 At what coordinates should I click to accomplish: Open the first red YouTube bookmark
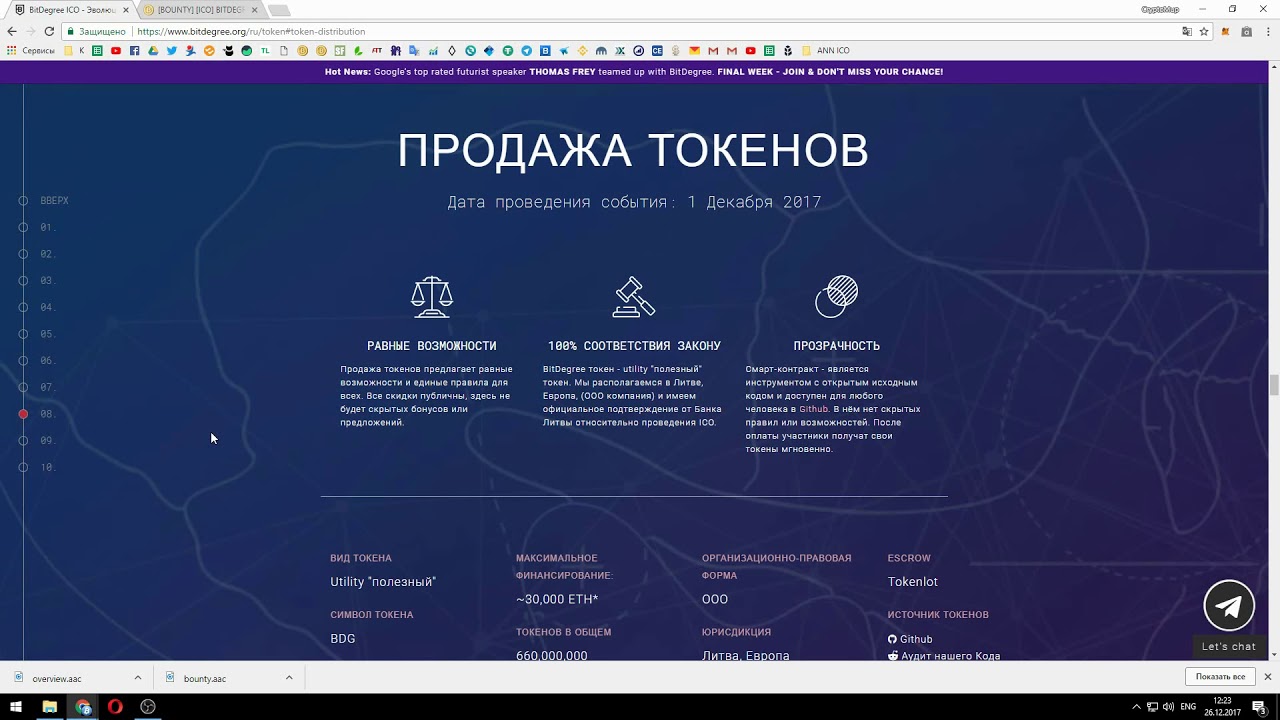[116, 50]
